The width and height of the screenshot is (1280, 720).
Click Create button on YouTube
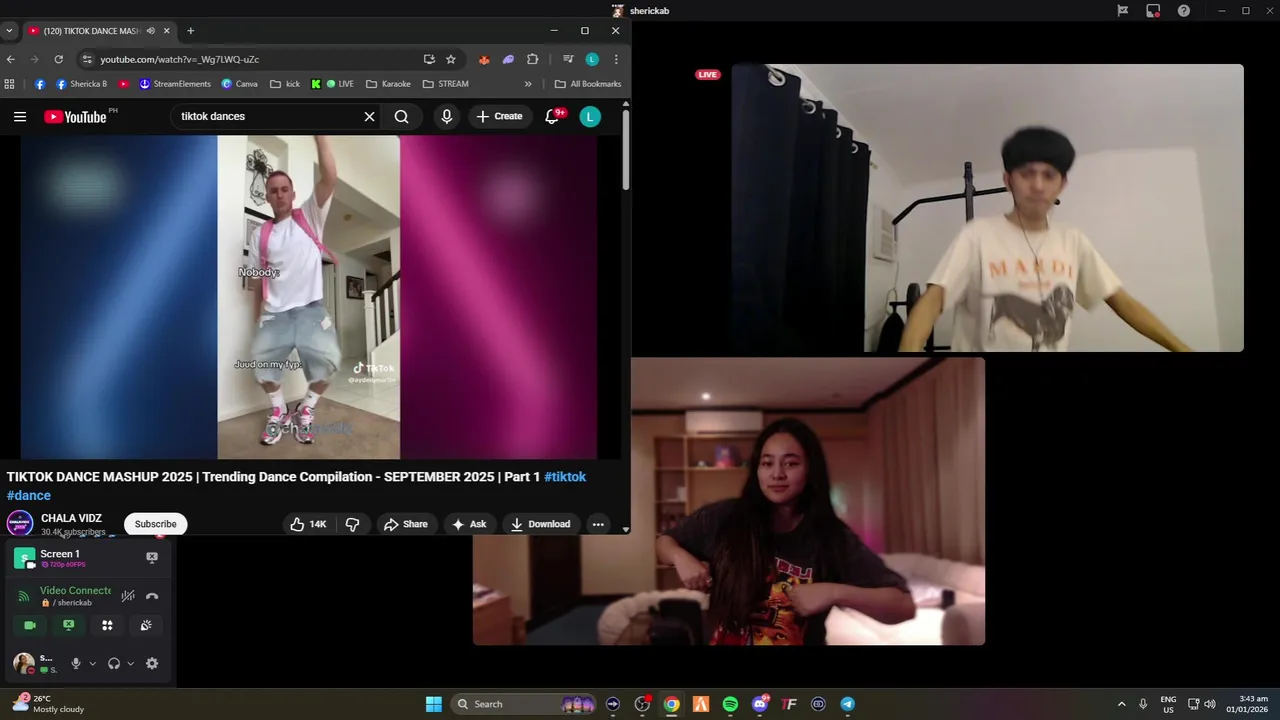(x=499, y=117)
